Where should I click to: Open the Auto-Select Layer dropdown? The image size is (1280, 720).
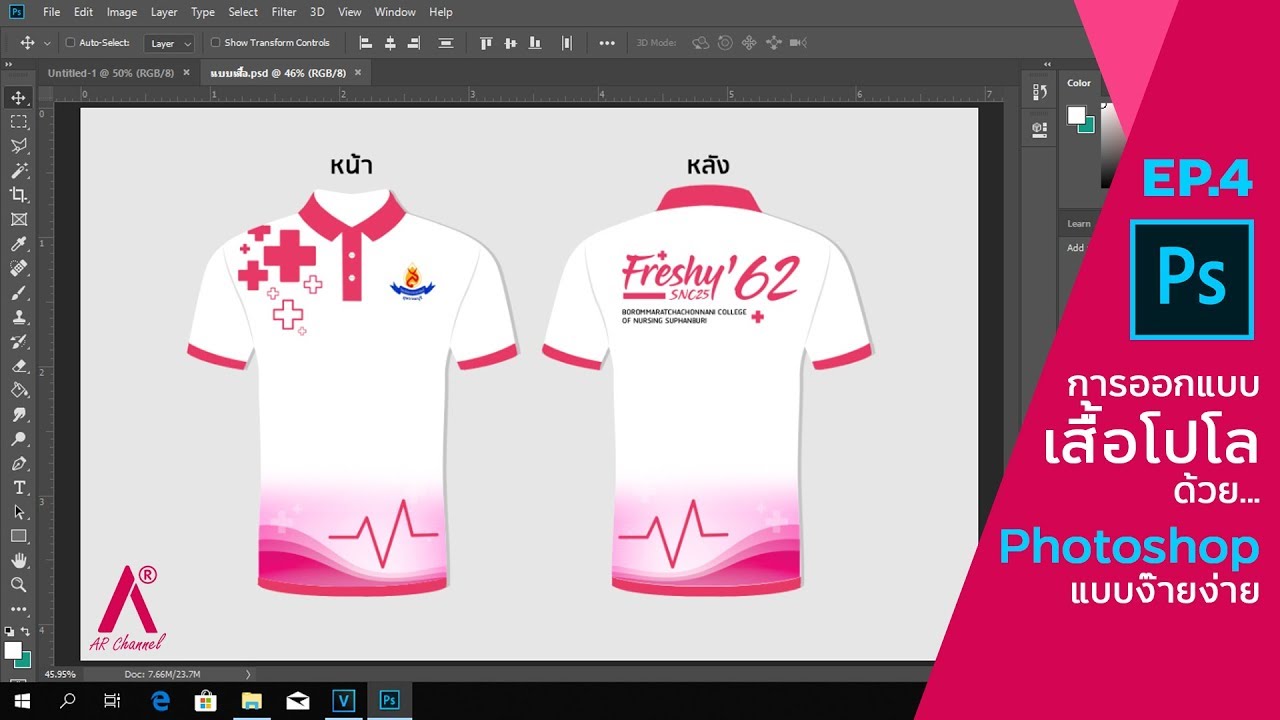click(x=169, y=43)
